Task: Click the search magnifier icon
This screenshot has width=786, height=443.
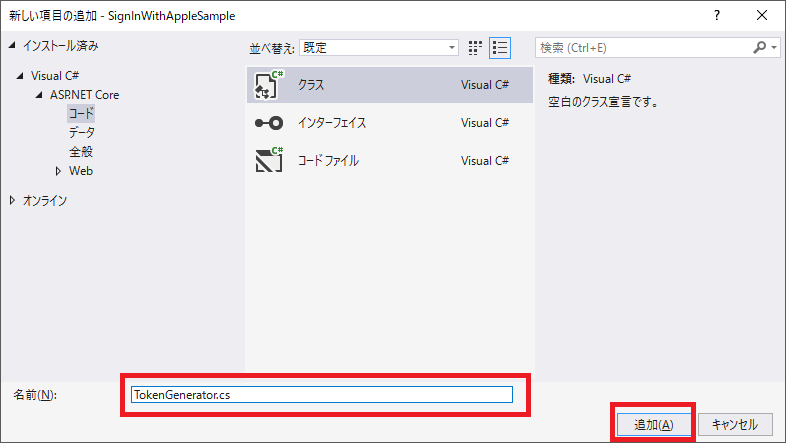Action: [759, 48]
